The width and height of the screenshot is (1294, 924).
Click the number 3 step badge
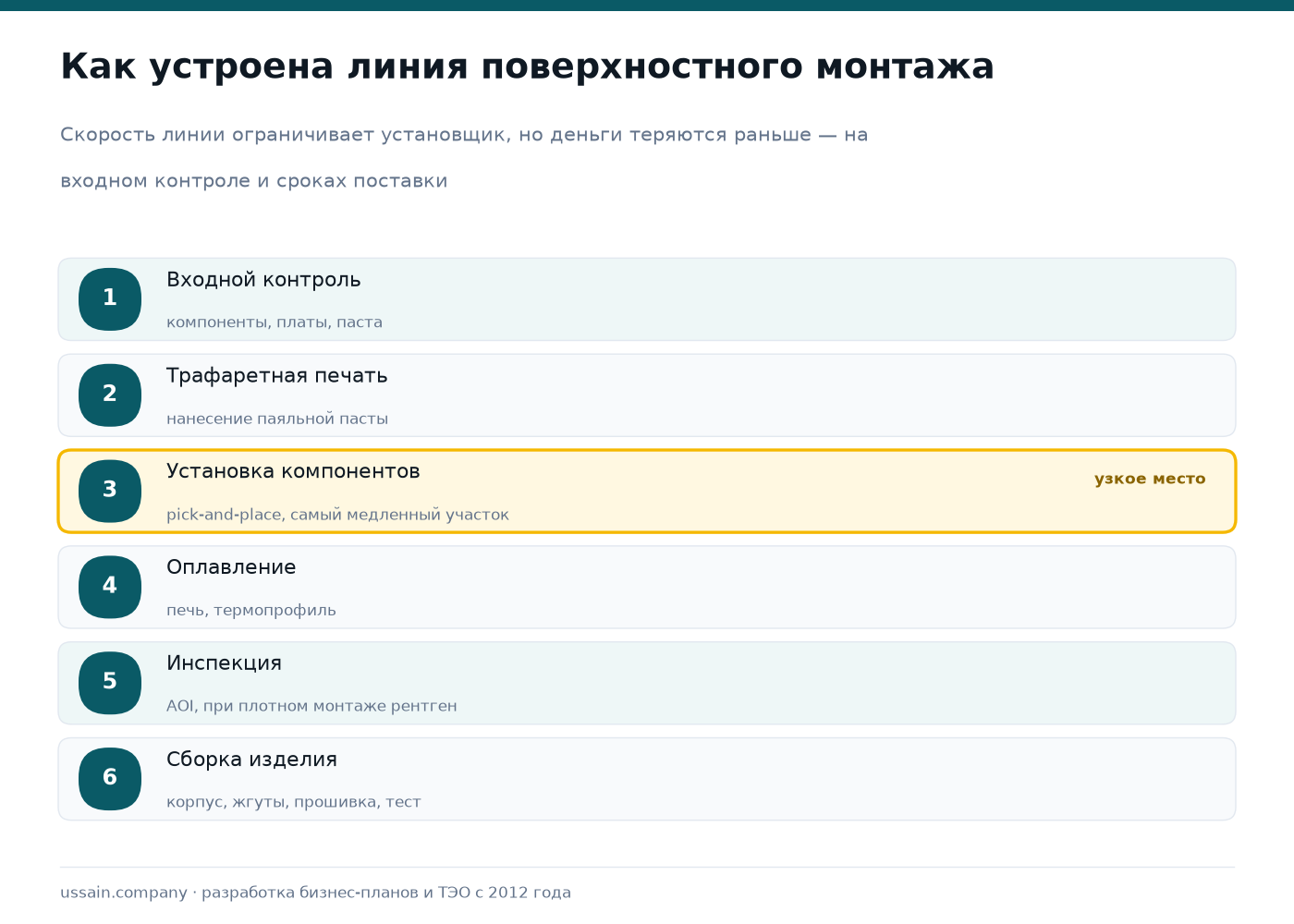tap(110, 492)
